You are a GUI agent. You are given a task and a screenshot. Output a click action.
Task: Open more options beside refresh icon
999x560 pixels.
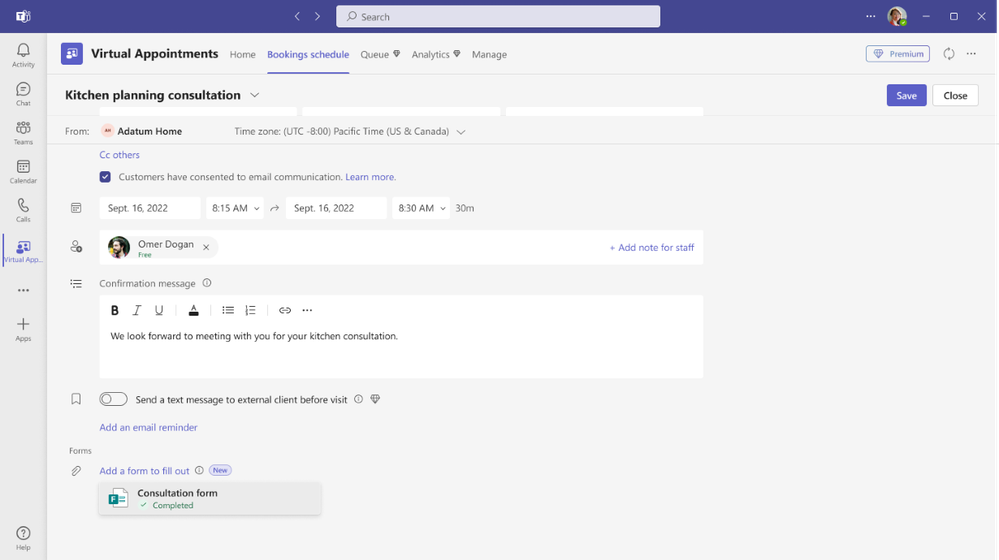971,54
